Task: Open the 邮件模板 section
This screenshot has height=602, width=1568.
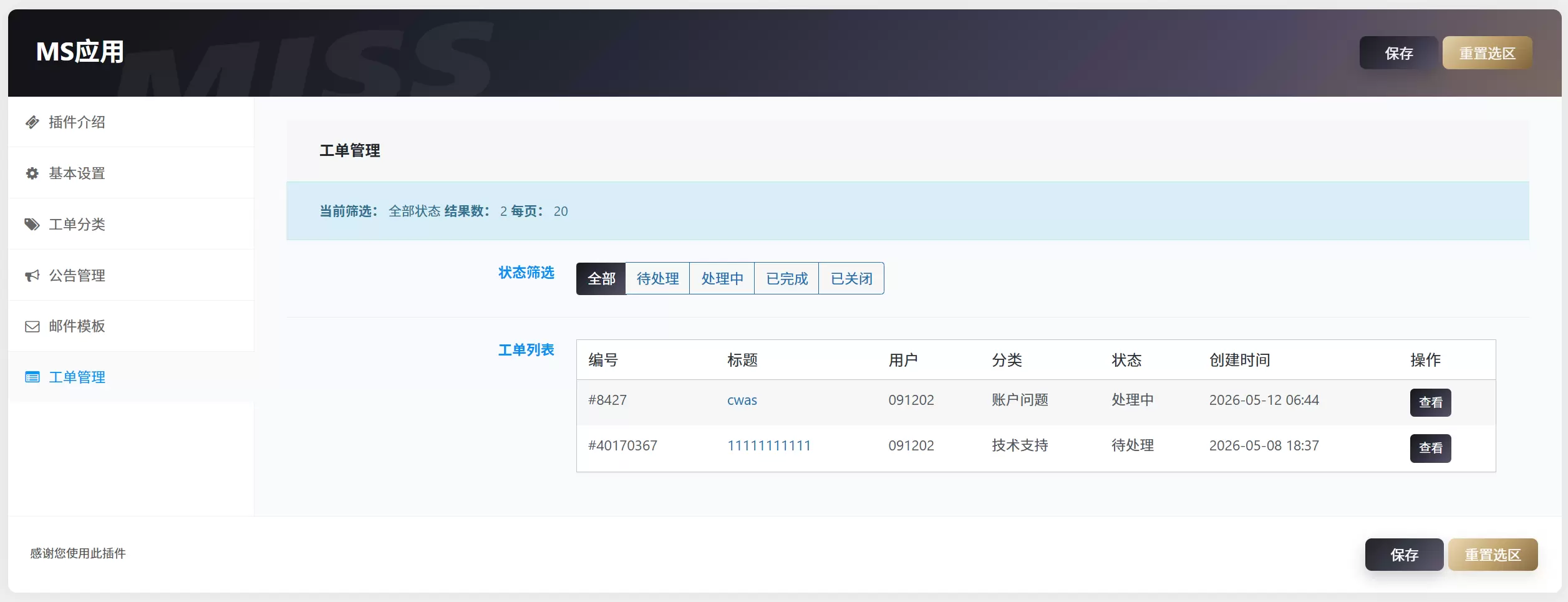Action: (x=131, y=326)
